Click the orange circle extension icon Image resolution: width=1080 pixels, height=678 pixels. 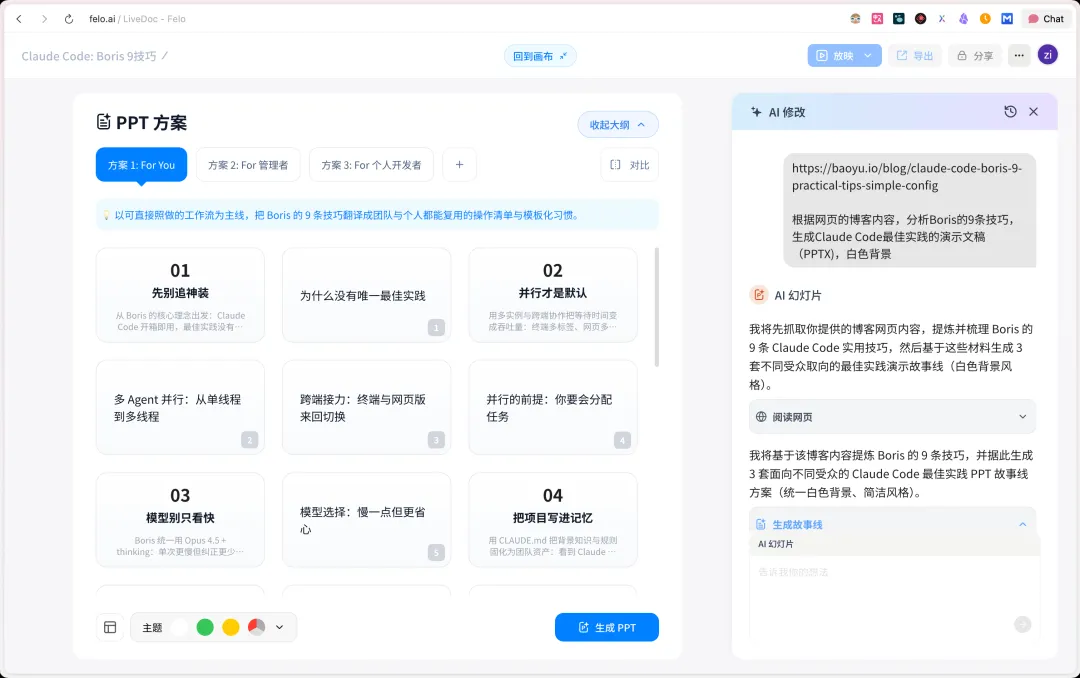pyautogui.click(x=985, y=19)
